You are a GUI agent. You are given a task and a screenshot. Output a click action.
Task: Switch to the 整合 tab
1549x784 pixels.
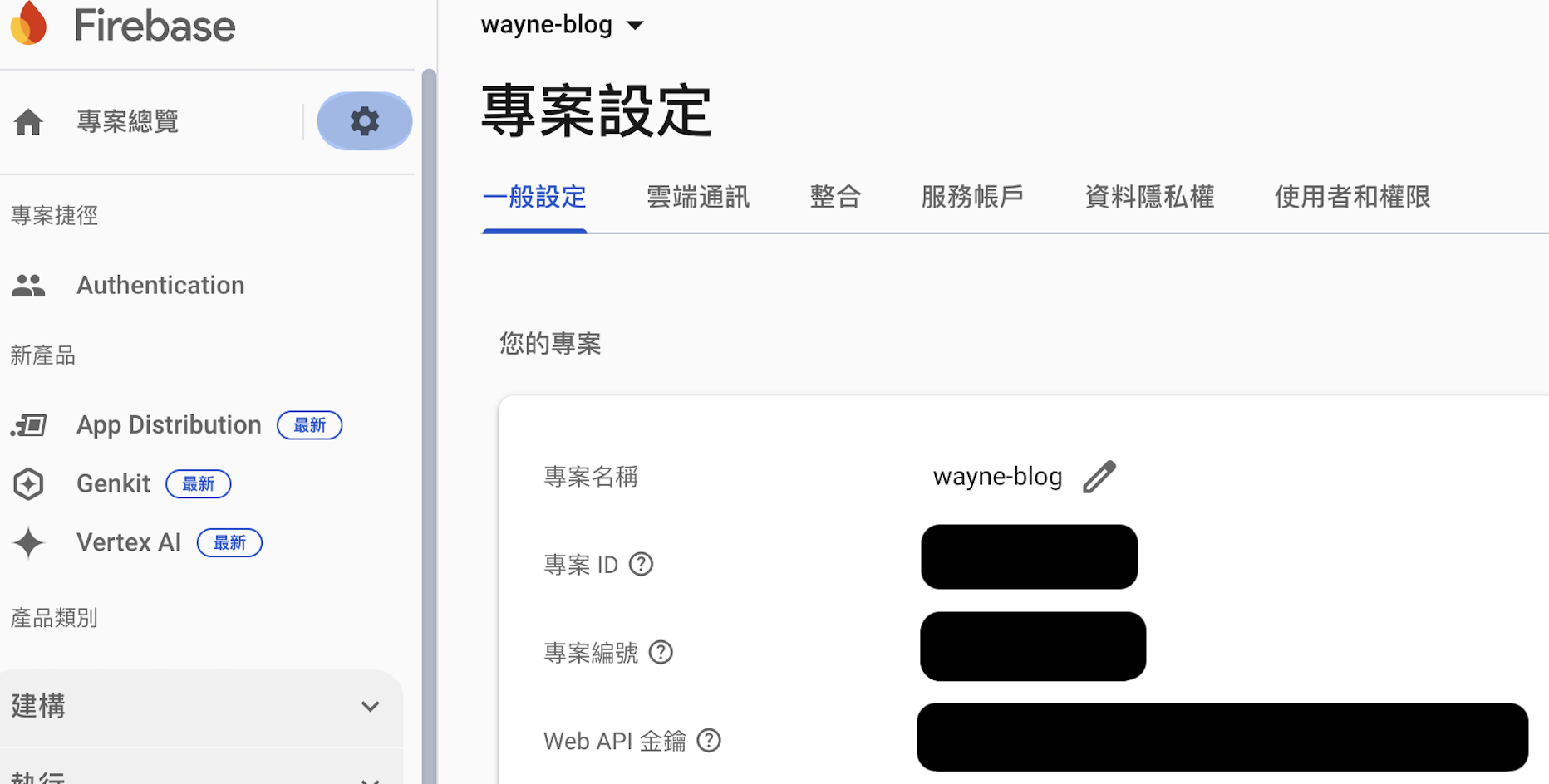835,198
